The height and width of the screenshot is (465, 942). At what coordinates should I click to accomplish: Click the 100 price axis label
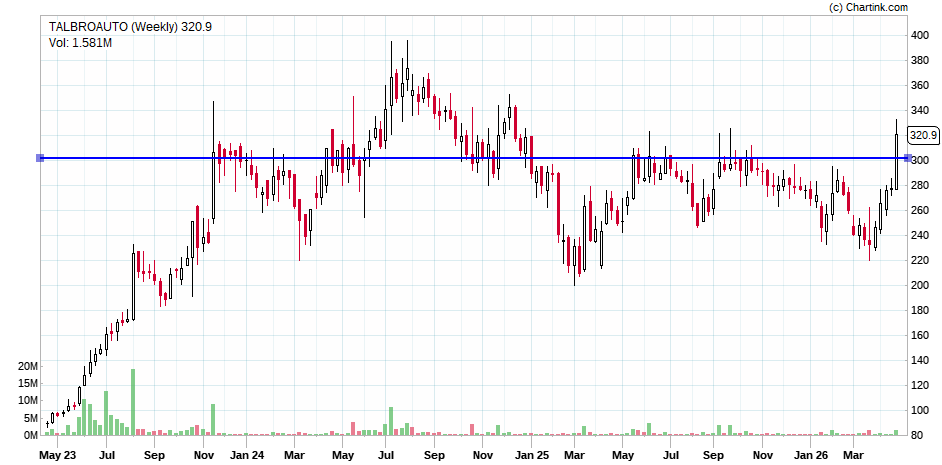coord(919,410)
